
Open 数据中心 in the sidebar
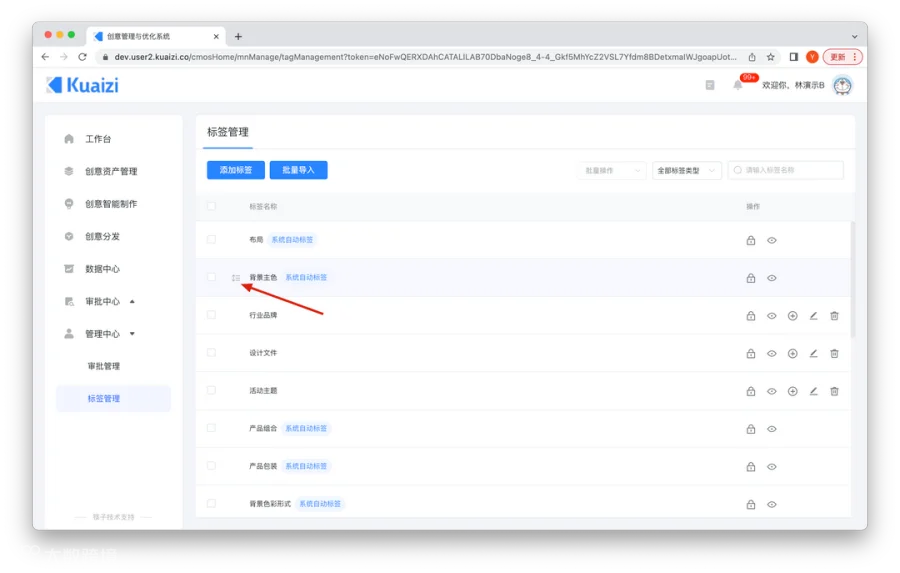click(x=102, y=269)
